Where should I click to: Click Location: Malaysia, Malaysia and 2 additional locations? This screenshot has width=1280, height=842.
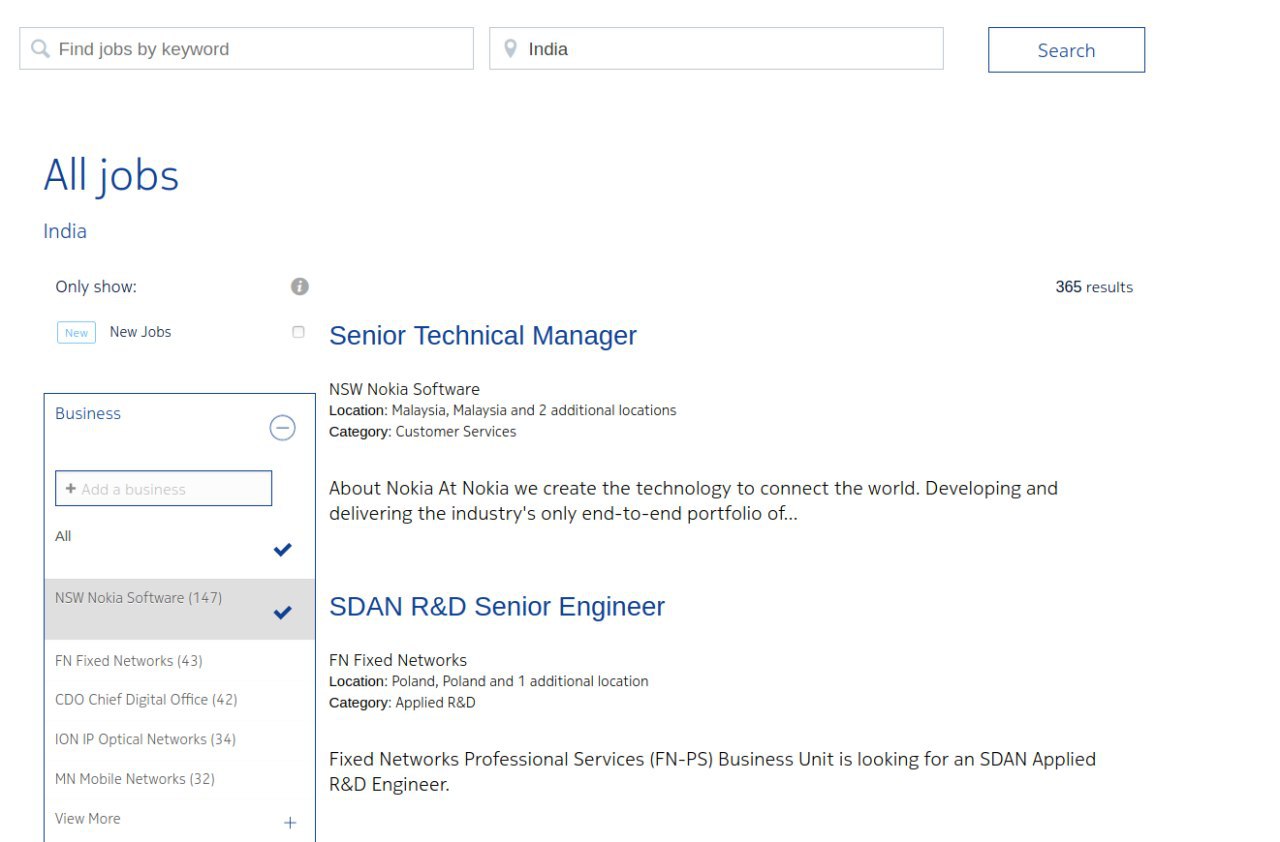pos(503,410)
